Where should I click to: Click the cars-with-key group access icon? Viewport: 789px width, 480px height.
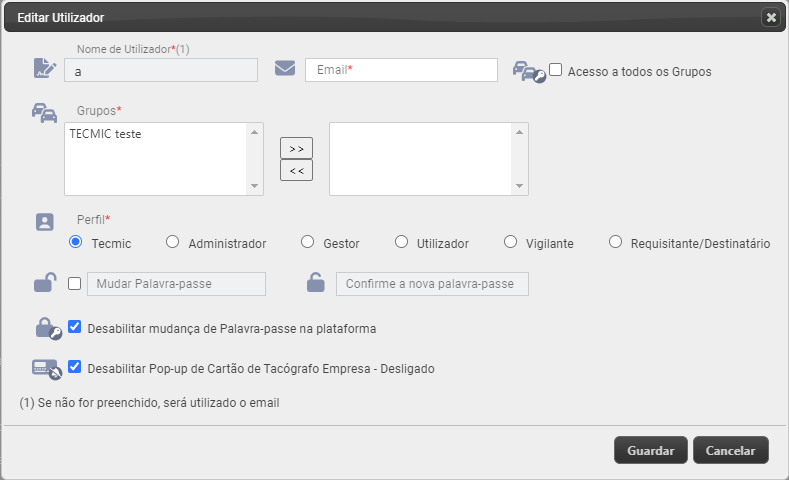click(529, 72)
